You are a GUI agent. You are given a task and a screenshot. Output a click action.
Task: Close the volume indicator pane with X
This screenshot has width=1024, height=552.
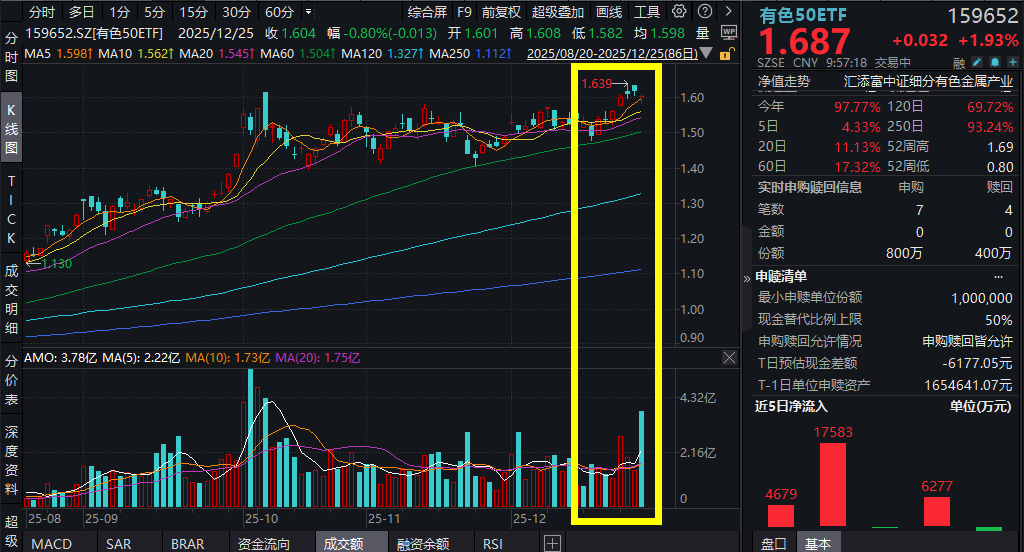pyautogui.click(x=729, y=357)
